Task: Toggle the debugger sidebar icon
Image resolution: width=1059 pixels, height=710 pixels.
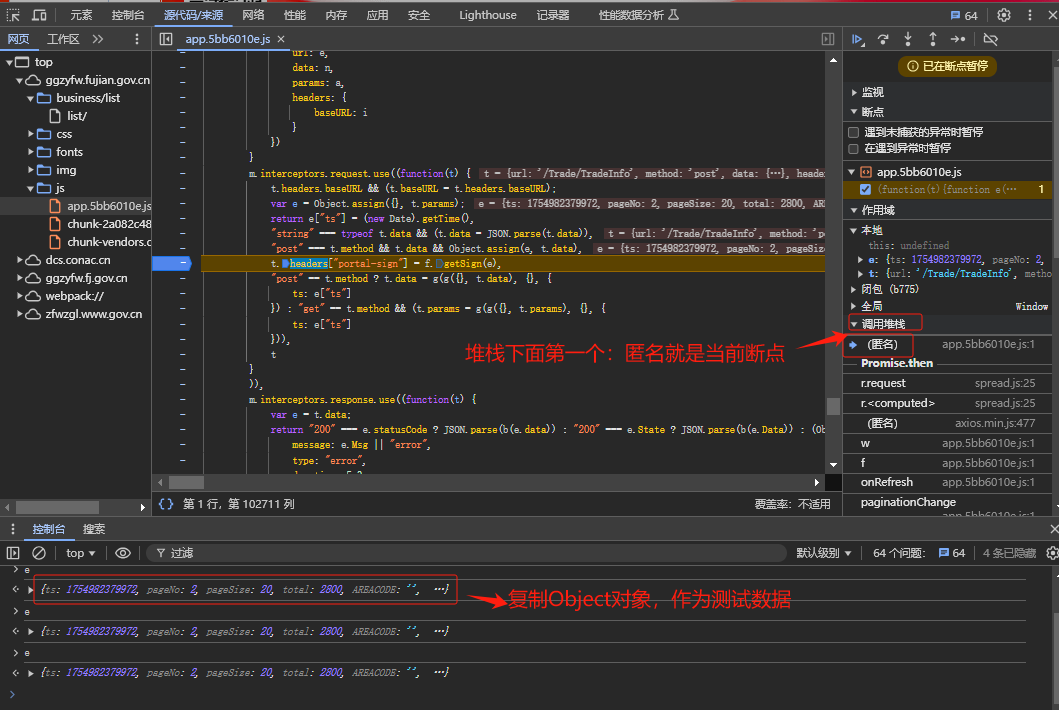Action: pyautogui.click(x=827, y=39)
